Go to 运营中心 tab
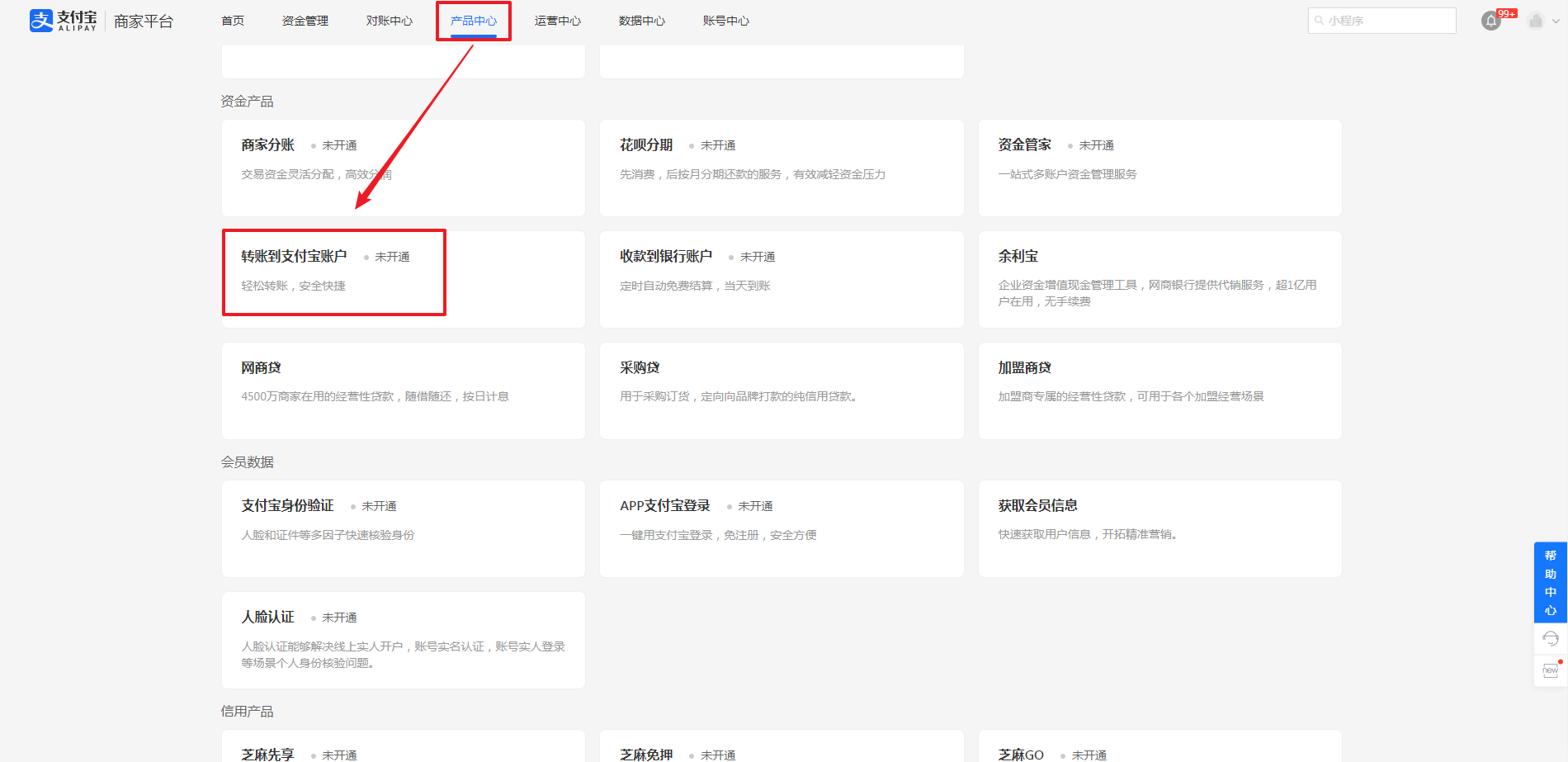Image resolution: width=1568 pixels, height=762 pixels. (x=558, y=21)
